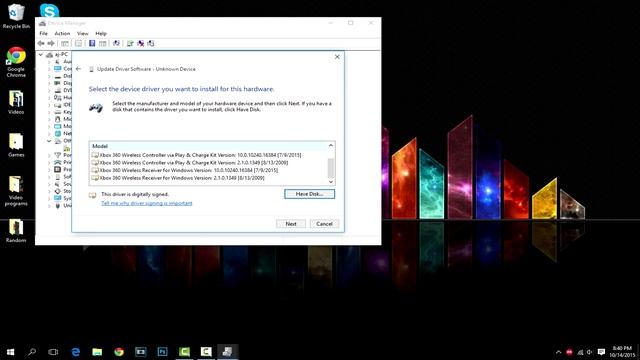Open the Action menu in Device Manager
This screenshot has height=360, width=640.
[62, 33]
